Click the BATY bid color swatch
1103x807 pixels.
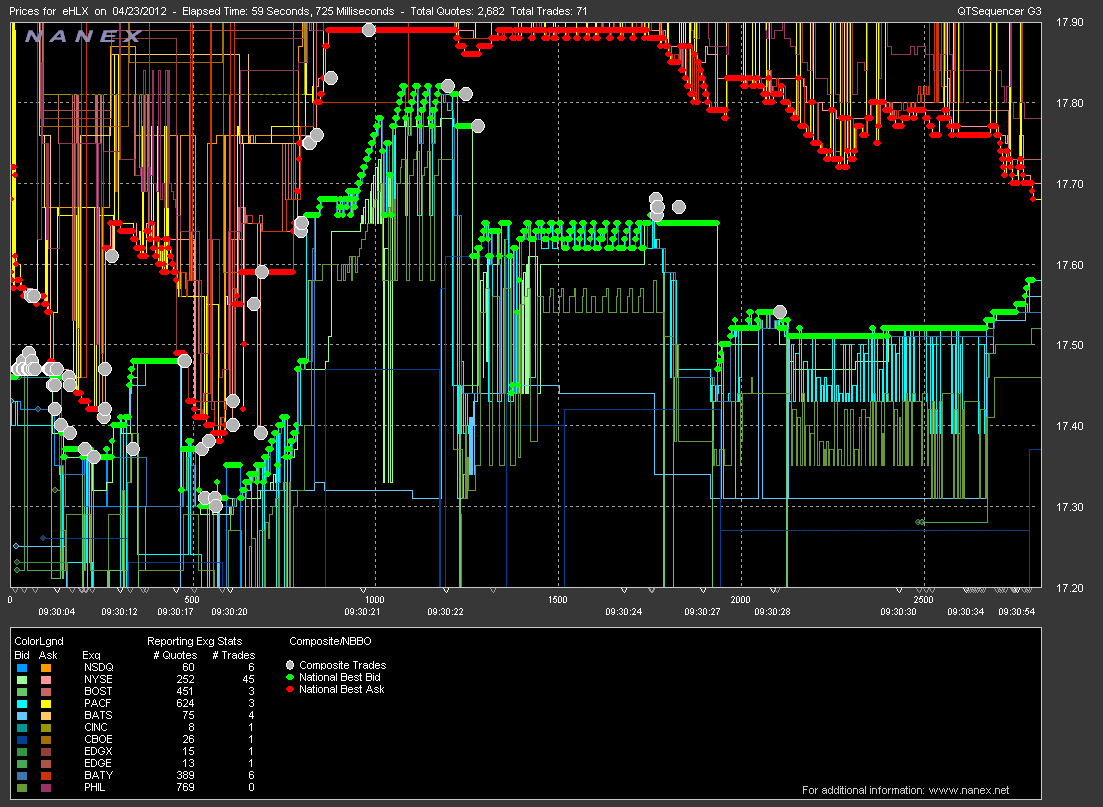click(22, 774)
